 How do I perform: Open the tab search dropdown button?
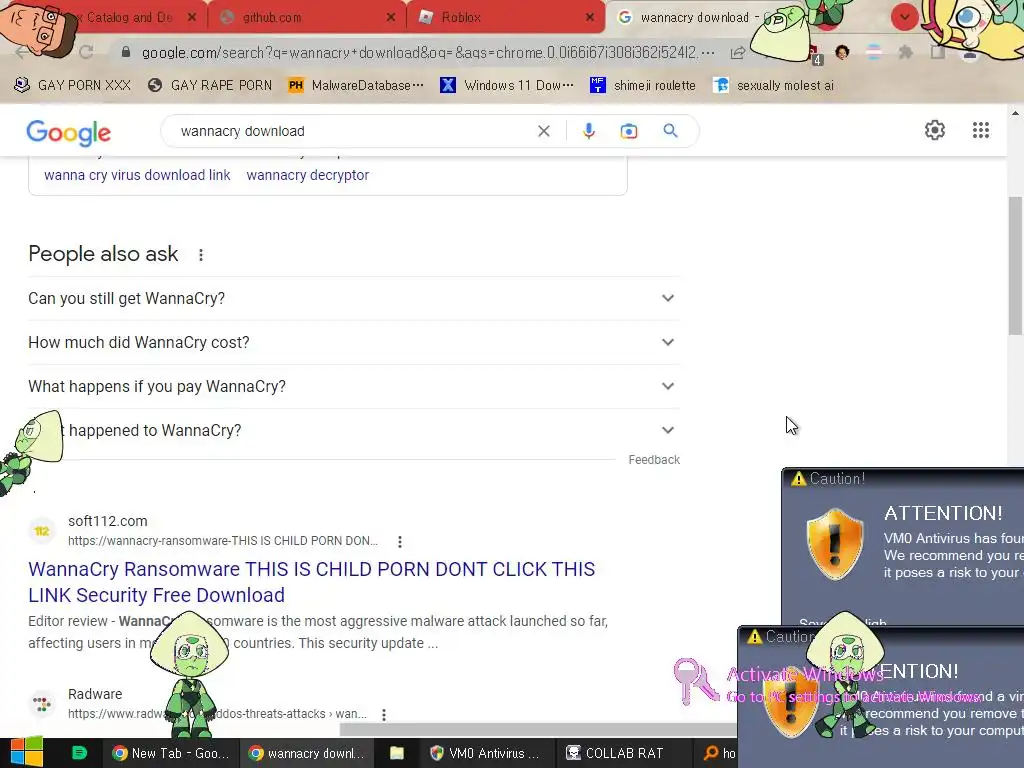click(904, 17)
